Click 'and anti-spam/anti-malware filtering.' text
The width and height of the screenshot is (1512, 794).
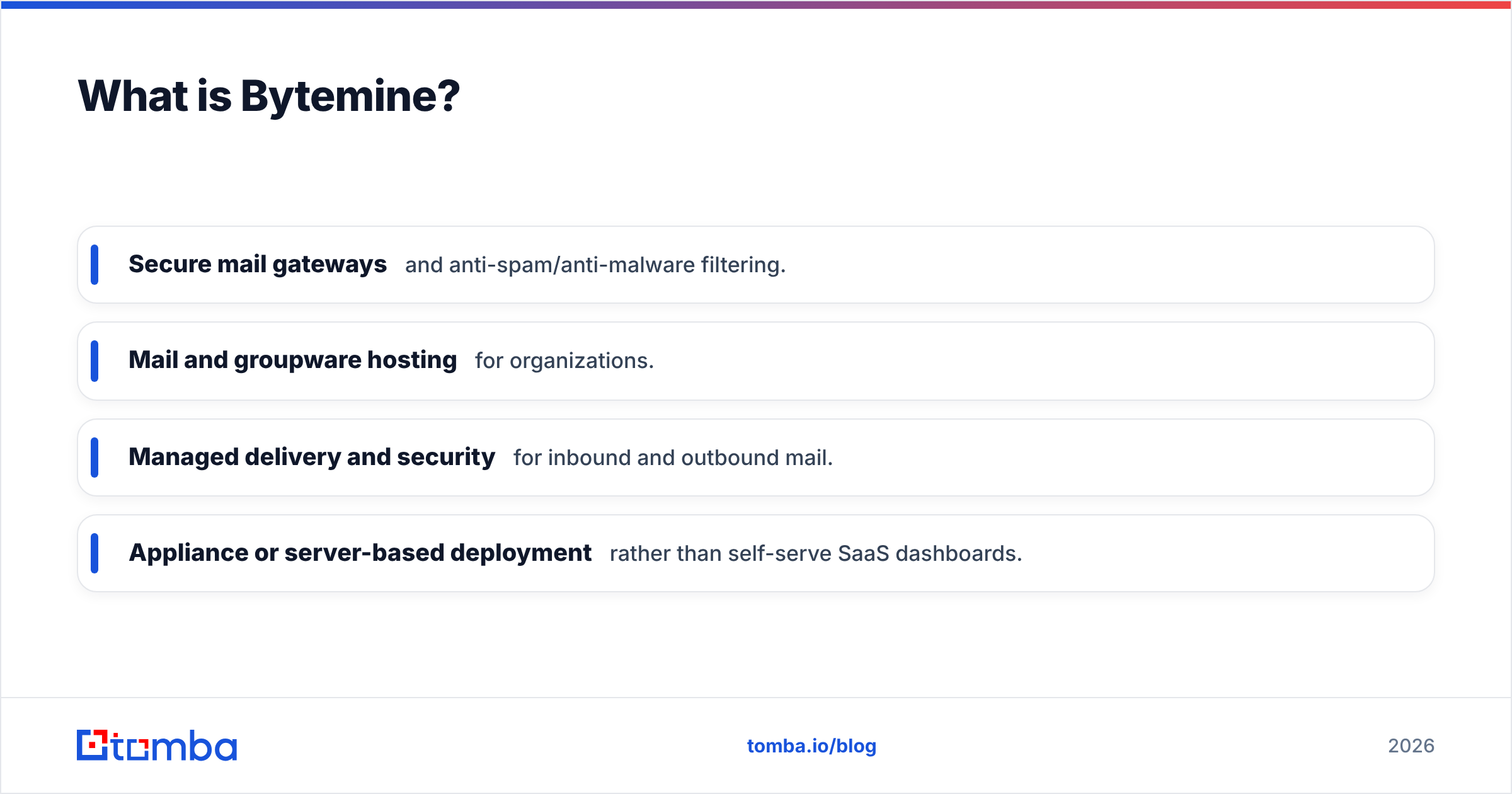[595, 265]
